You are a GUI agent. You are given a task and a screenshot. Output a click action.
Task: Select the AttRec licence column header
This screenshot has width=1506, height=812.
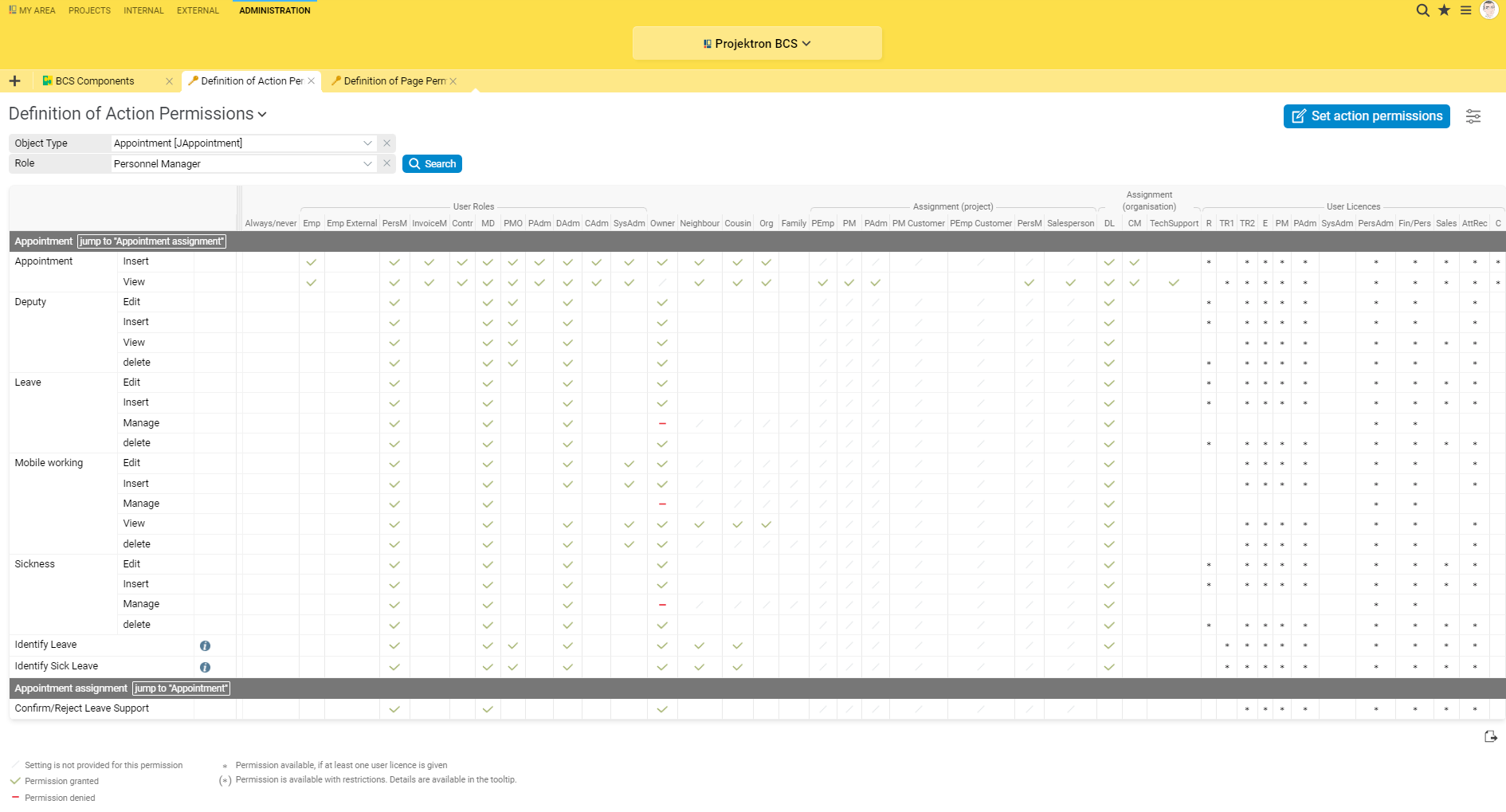1475,224
